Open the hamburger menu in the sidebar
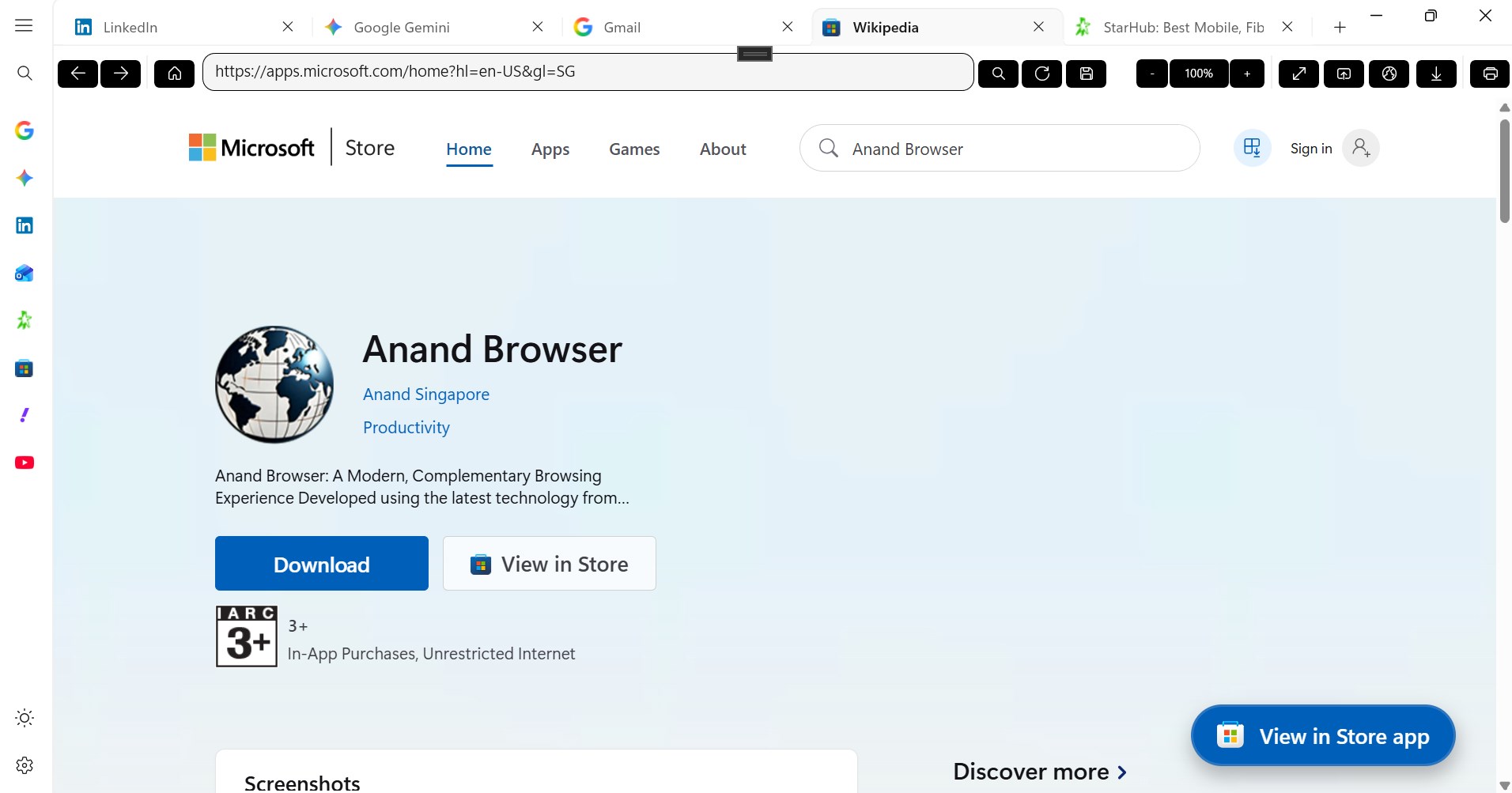 tap(25, 25)
